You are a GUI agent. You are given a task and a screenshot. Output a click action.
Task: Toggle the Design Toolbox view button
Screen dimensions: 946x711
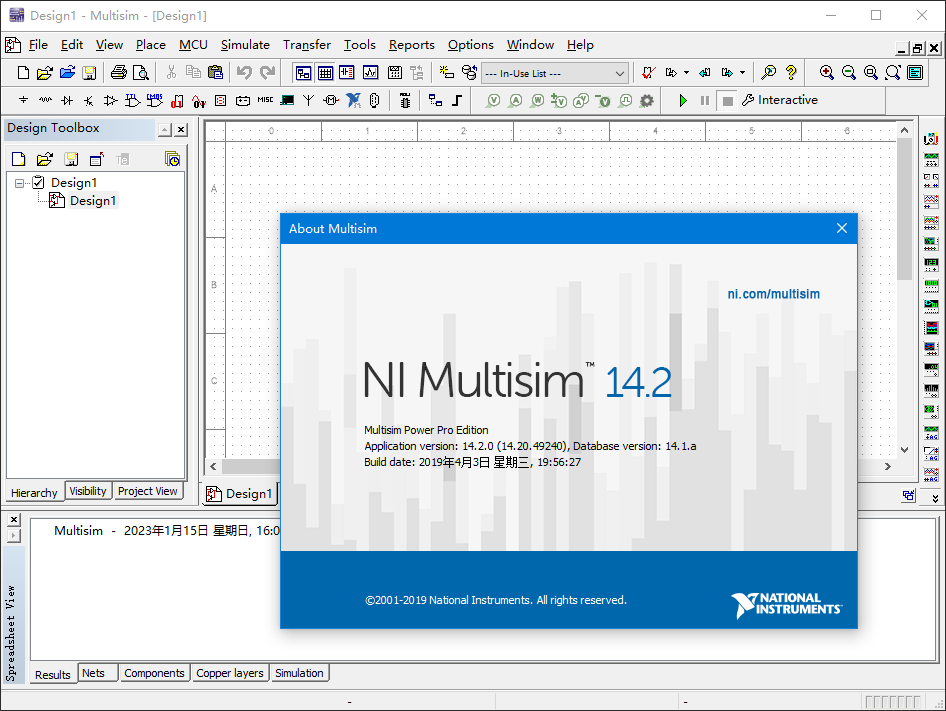[303, 73]
